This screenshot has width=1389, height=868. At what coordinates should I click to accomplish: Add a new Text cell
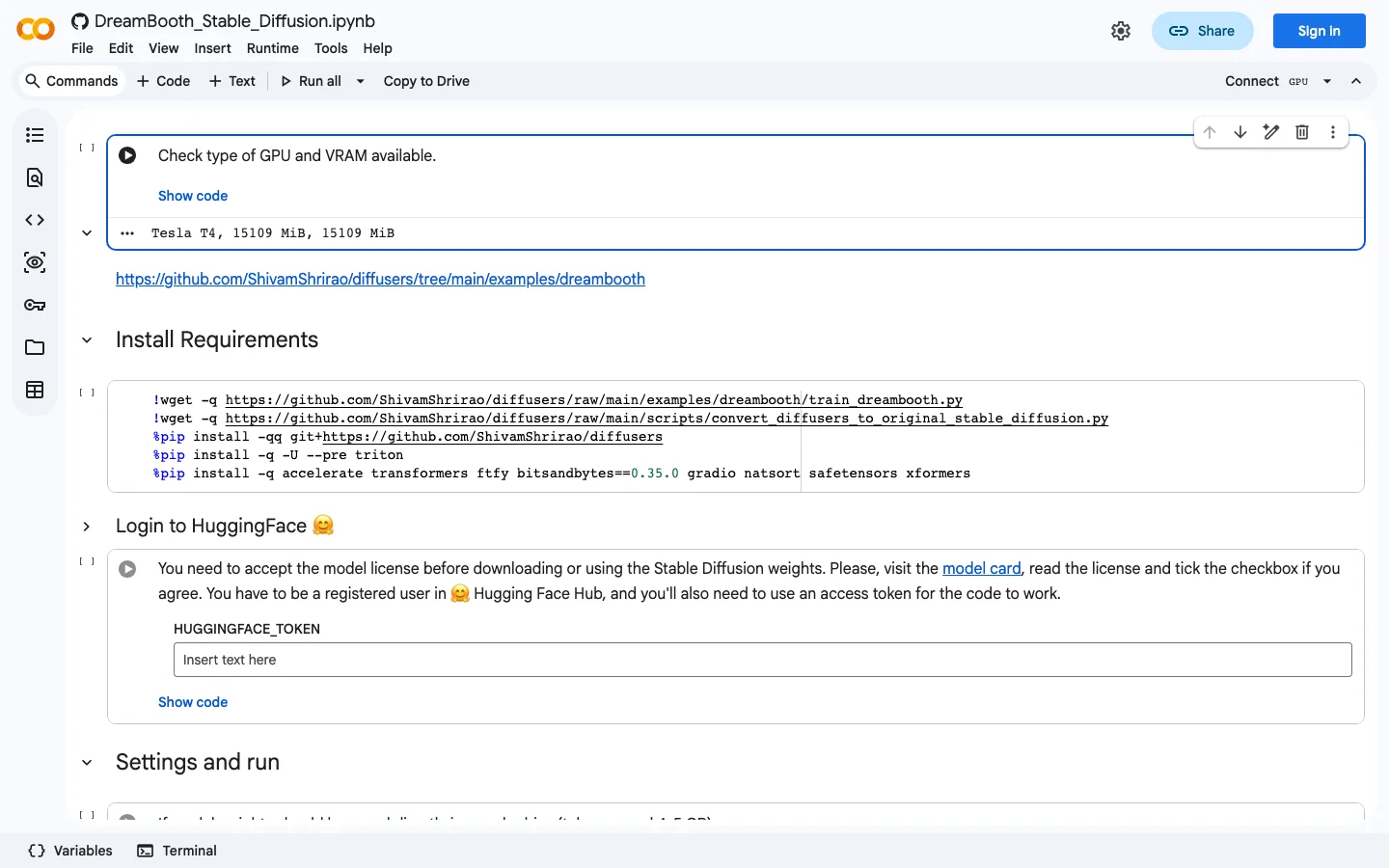(x=232, y=81)
